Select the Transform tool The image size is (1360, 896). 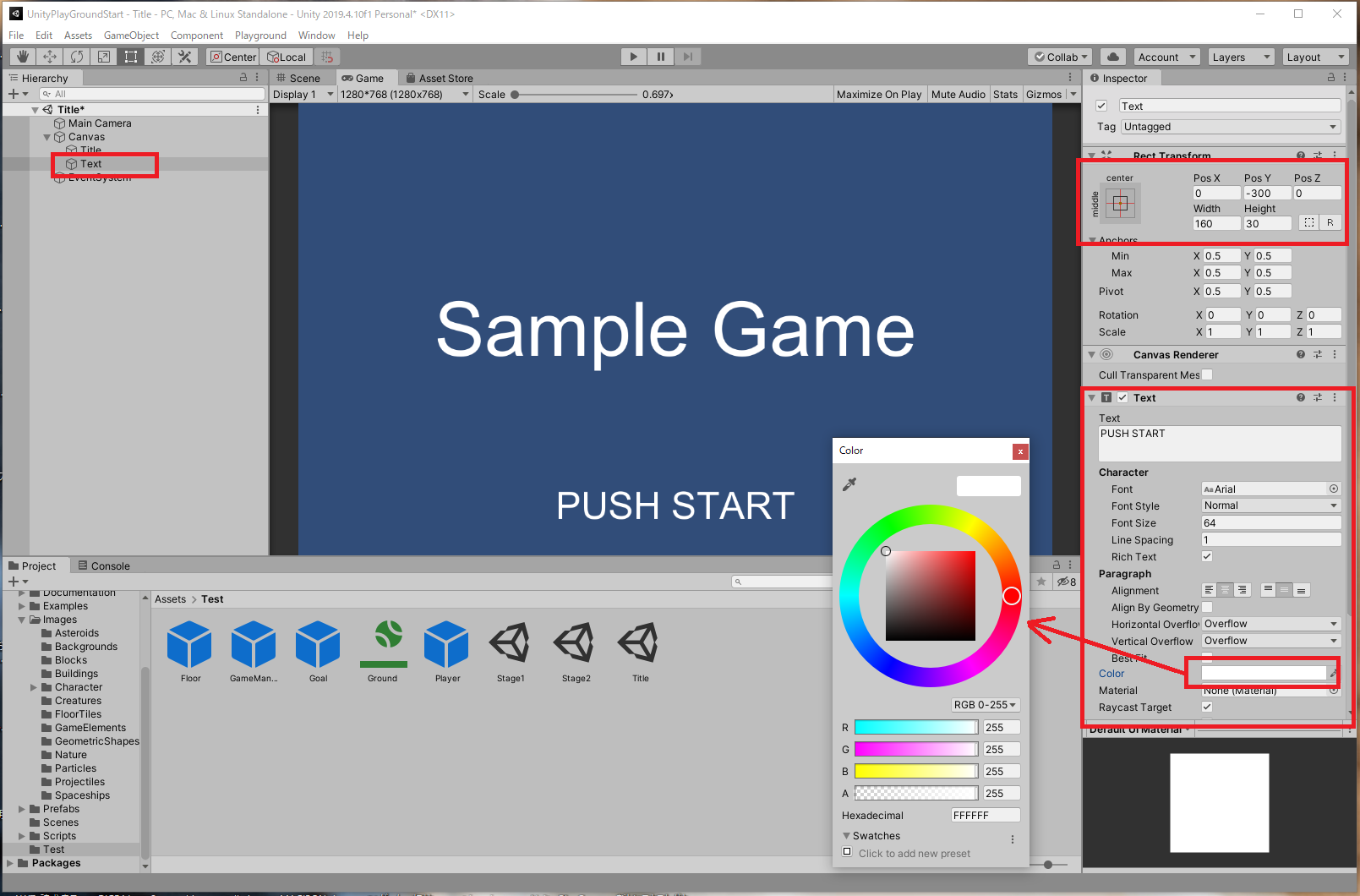click(158, 57)
